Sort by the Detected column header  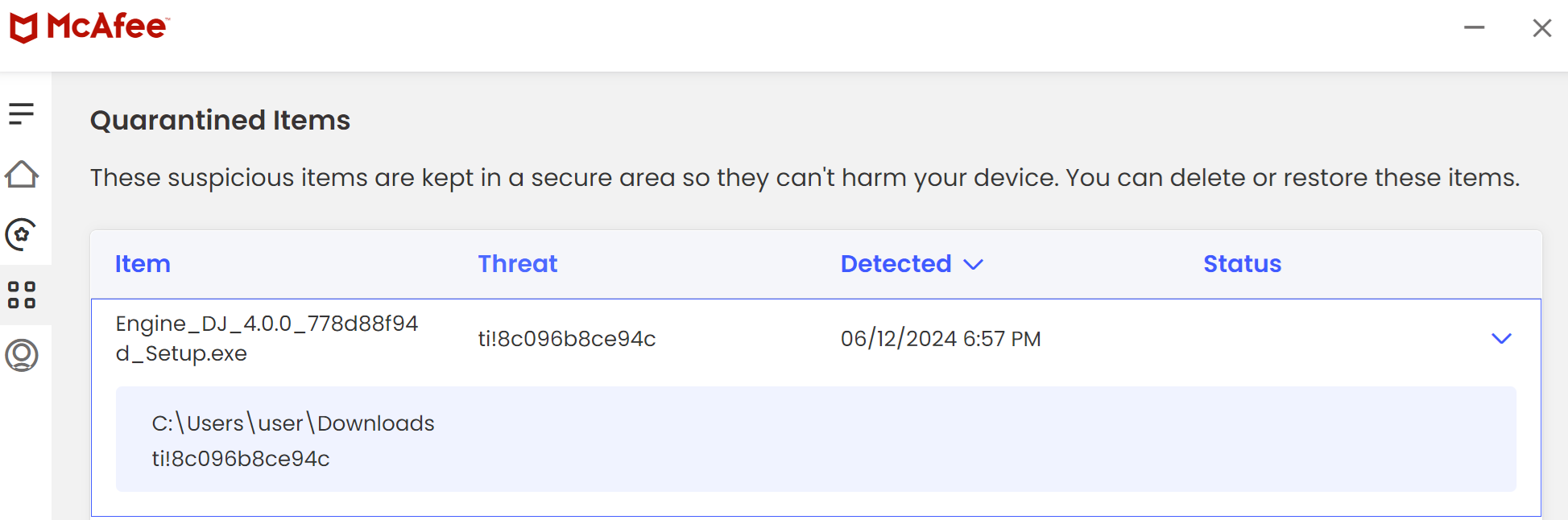896,264
